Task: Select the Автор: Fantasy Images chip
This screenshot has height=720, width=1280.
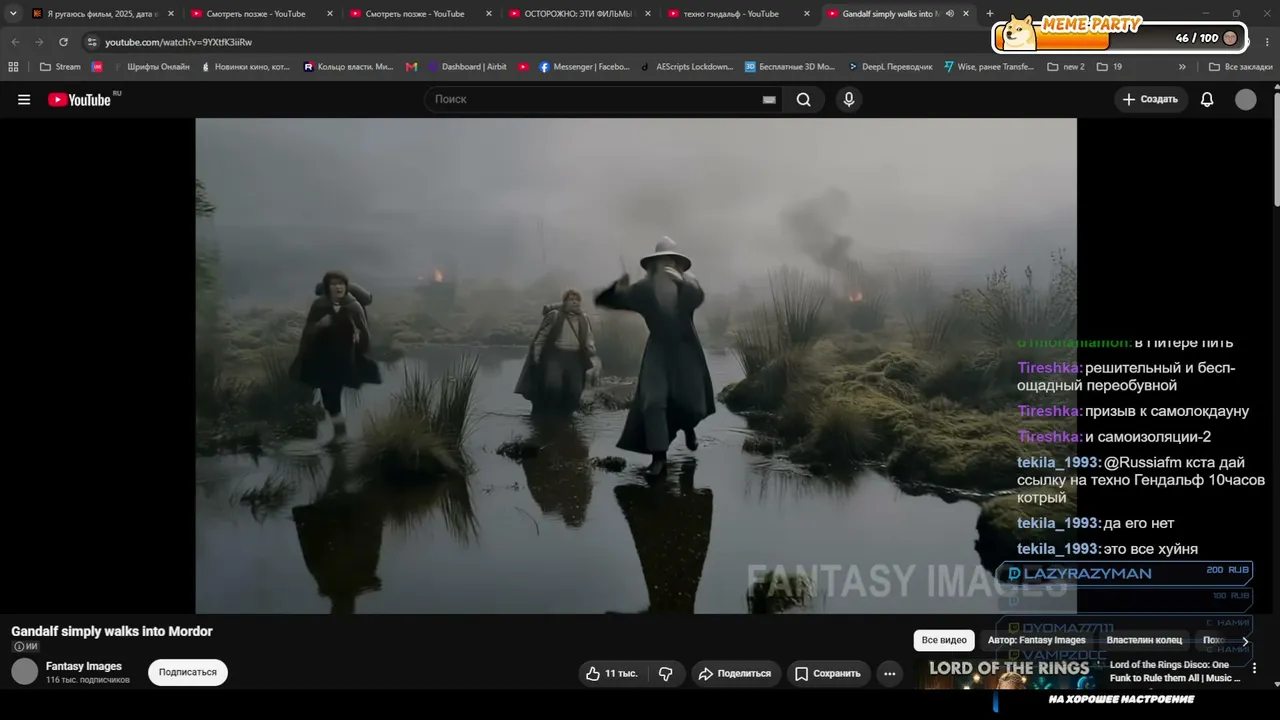Action: click(x=1037, y=640)
